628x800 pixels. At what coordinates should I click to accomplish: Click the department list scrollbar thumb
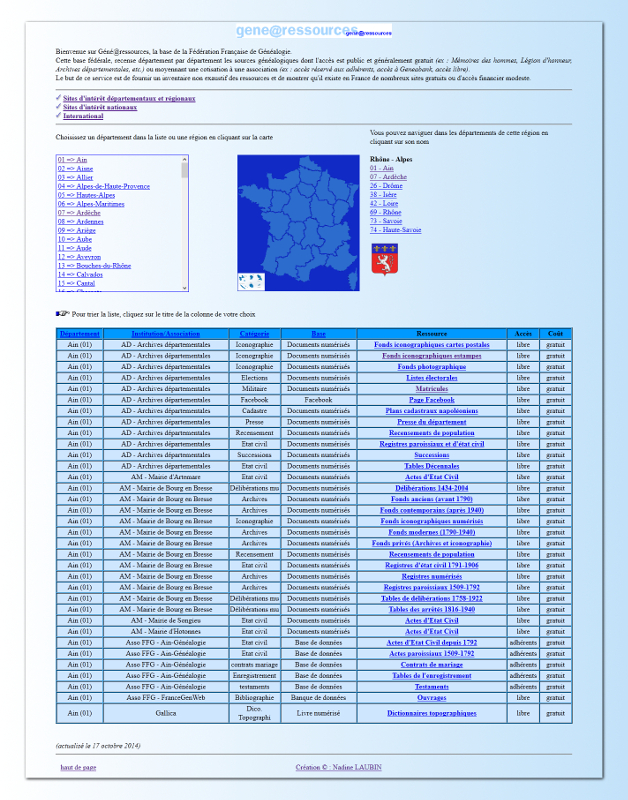point(185,170)
